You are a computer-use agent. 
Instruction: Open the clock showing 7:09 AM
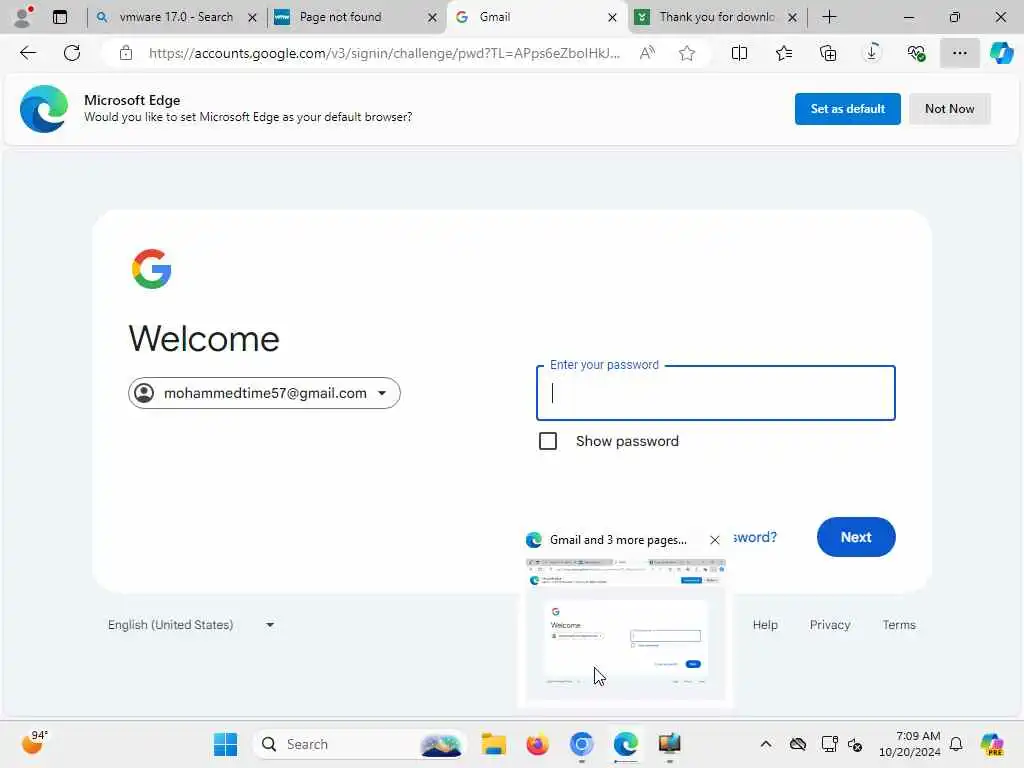point(910,744)
